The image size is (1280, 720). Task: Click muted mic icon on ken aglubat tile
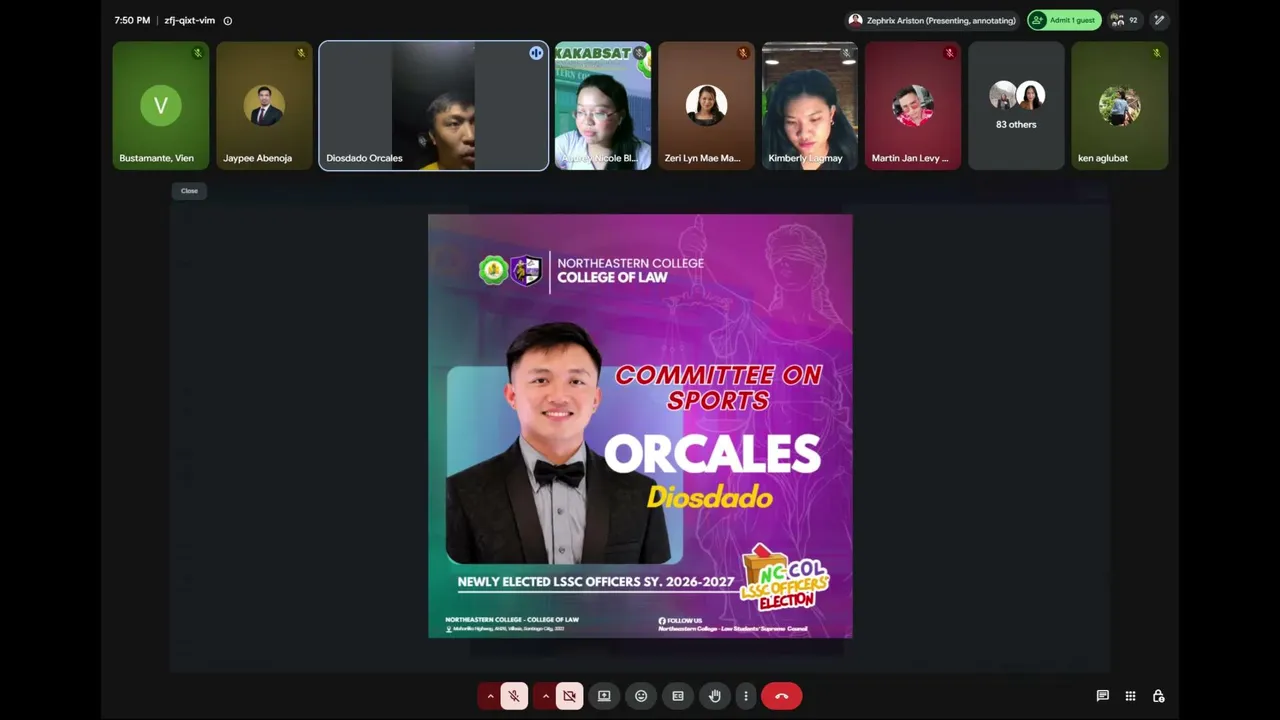pyautogui.click(x=1157, y=53)
